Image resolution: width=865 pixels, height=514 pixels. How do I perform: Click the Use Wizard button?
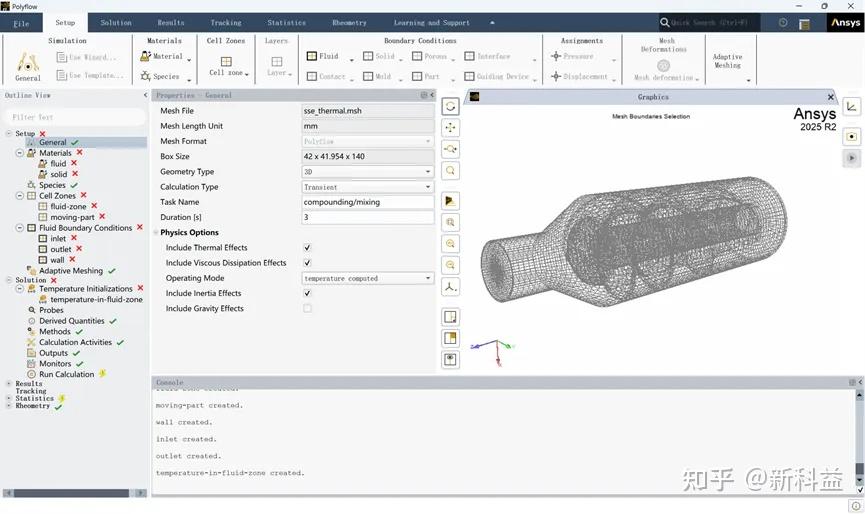87,57
